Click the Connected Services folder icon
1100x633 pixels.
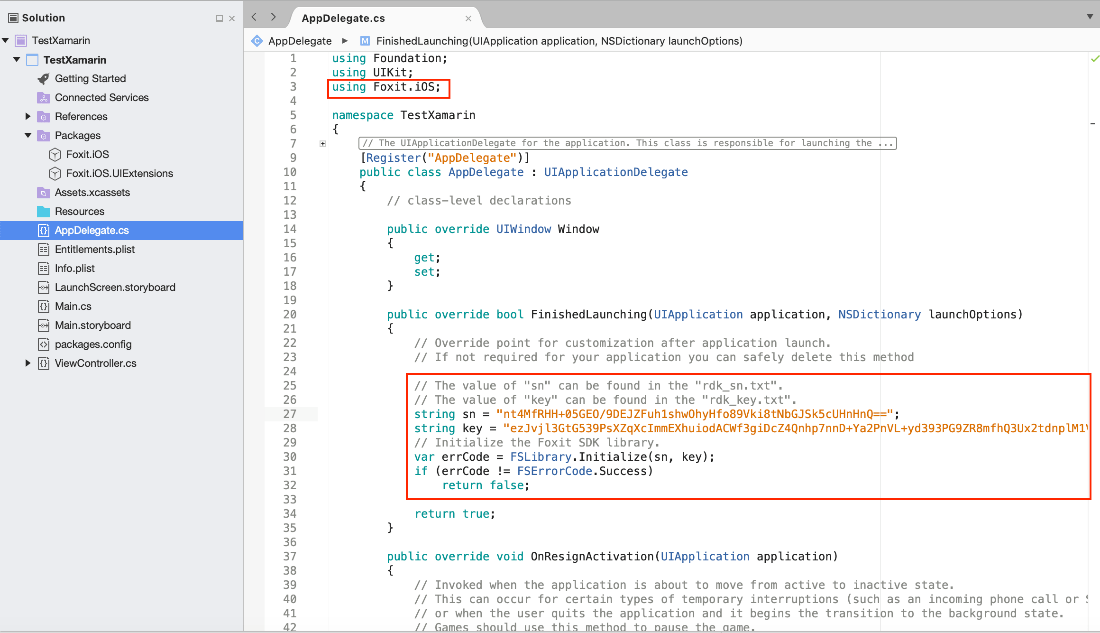click(x=43, y=98)
